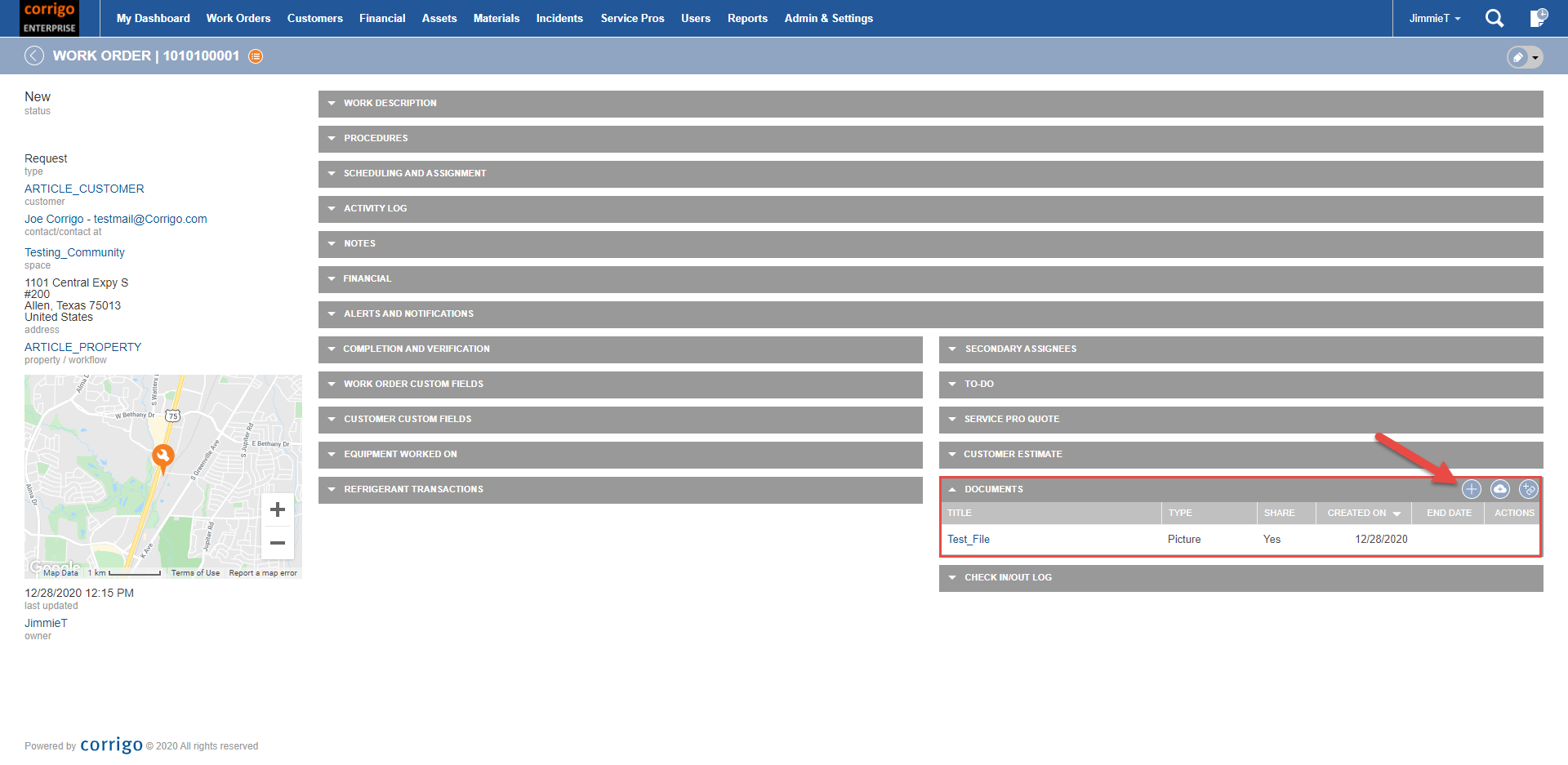The image size is (1568, 765).
Task: Expand the Activity Log section
Action: point(931,209)
